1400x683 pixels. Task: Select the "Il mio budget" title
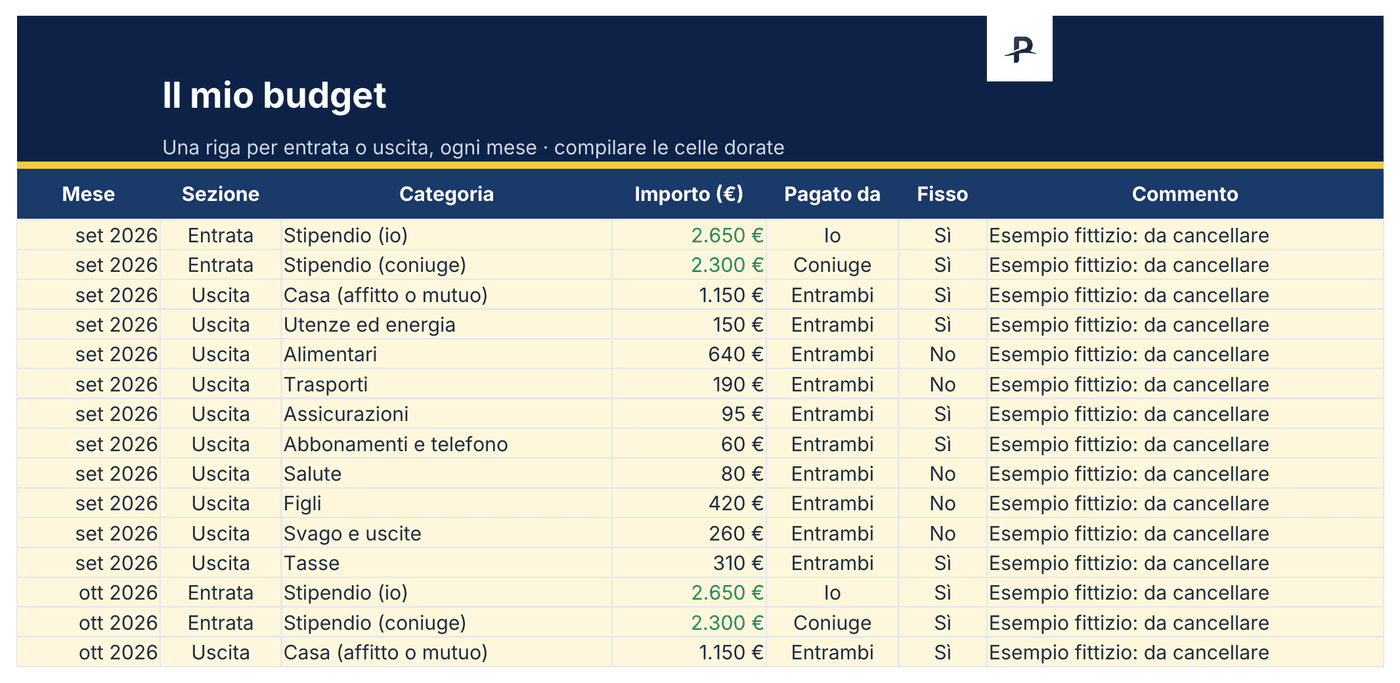[274, 96]
